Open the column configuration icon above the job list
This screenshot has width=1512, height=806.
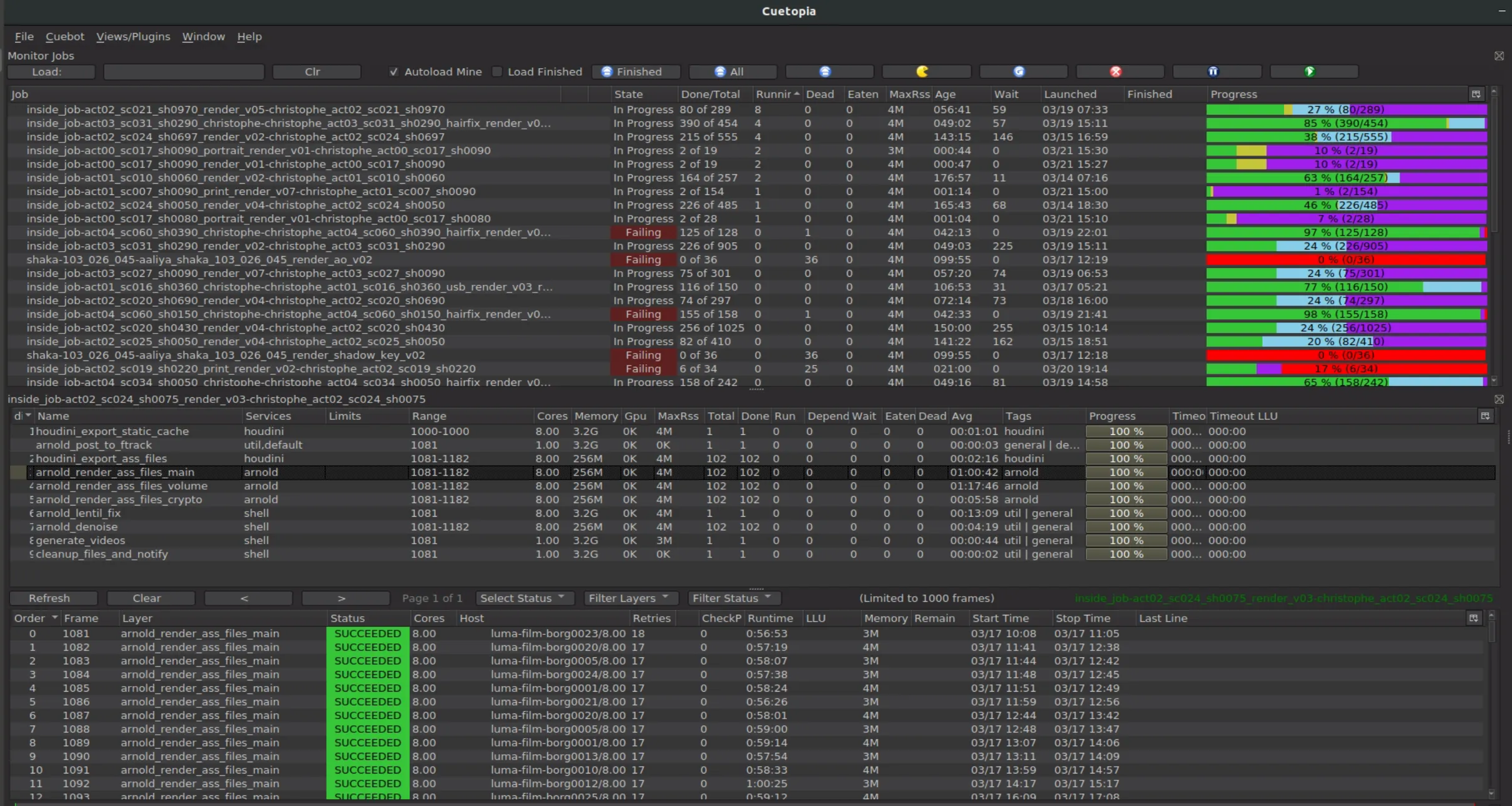1476,94
